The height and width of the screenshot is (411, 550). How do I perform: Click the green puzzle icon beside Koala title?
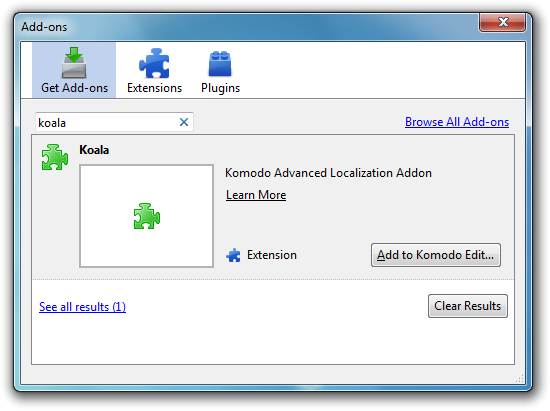(55, 157)
